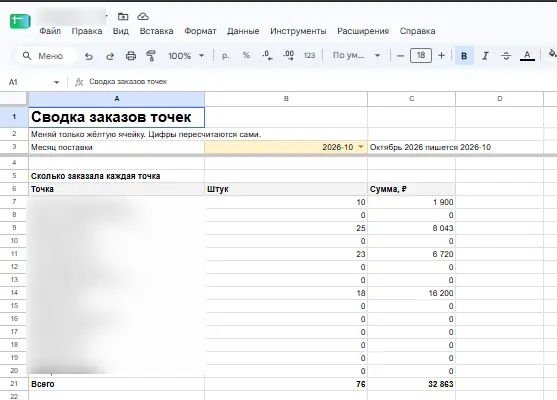Toggle bold formatting
Image resolution: width=557 pixels, height=400 pixels.
pyautogui.click(x=464, y=56)
